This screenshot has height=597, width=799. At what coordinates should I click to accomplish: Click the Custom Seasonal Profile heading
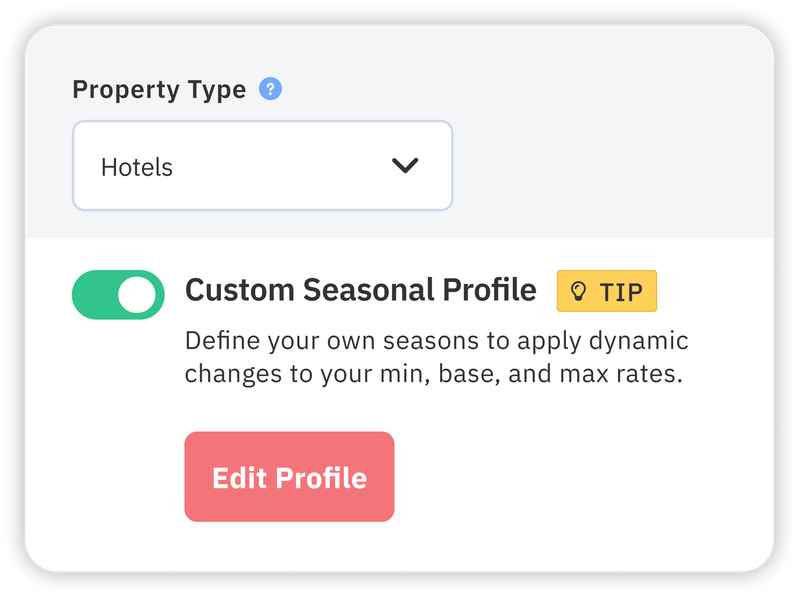361,290
